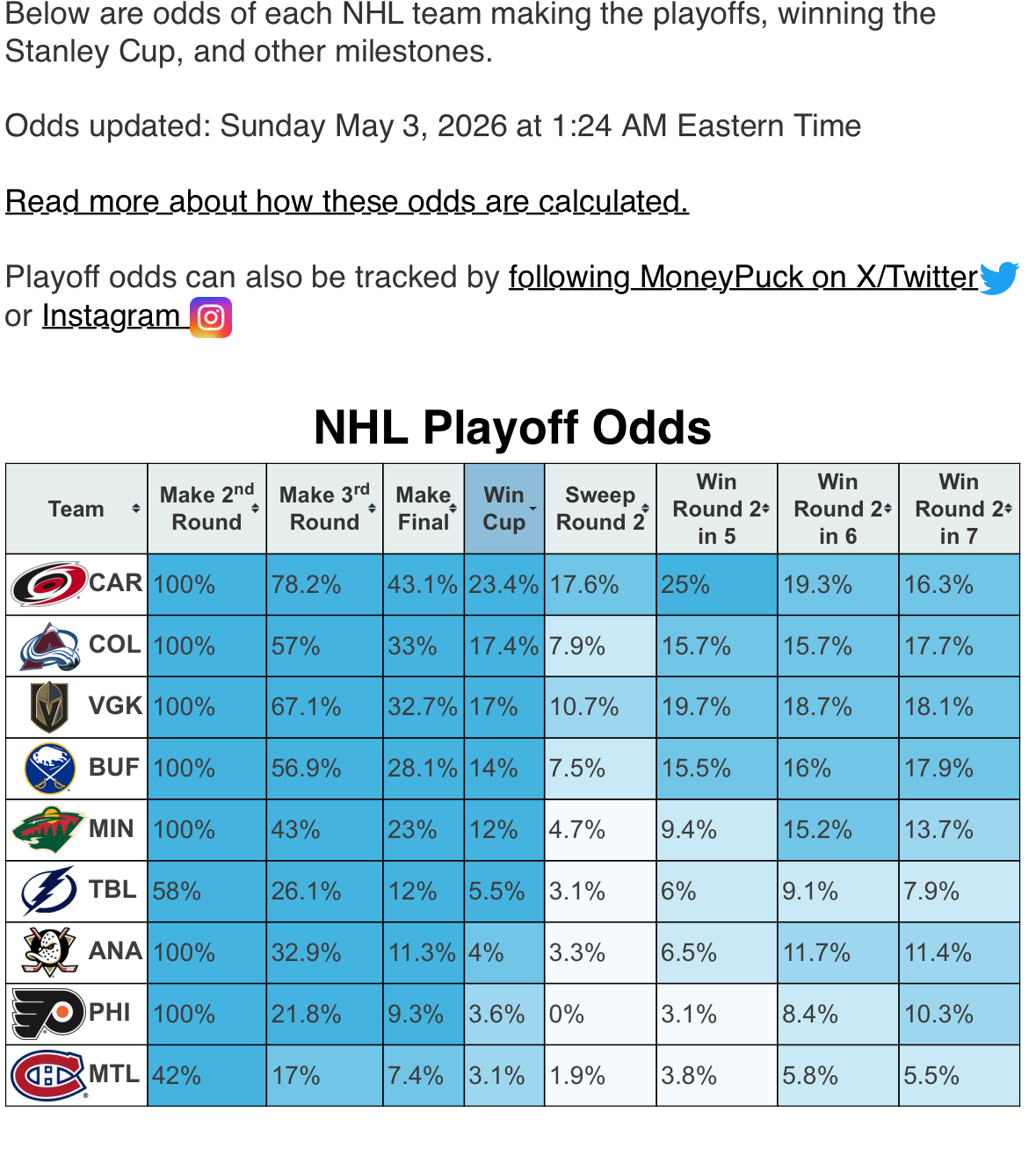
Task: Open 'Read more about how these odds are calculated' link
Action: pos(347,202)
